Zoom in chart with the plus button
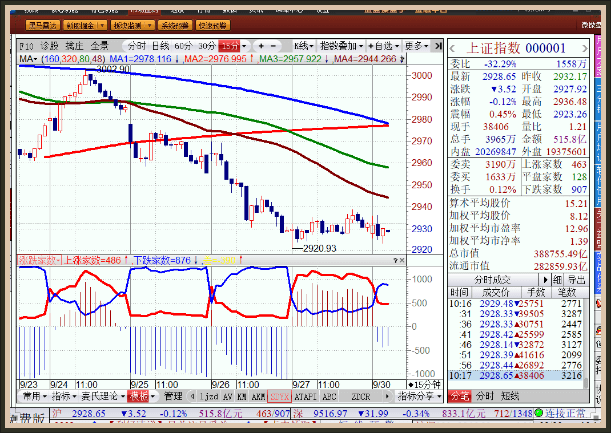 pos(261,46)
